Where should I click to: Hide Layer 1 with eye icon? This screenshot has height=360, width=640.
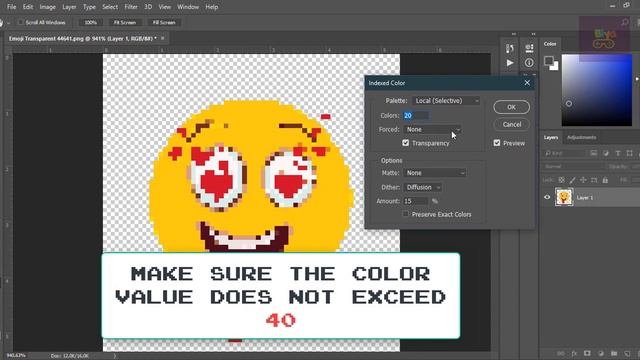coord(547,198)
